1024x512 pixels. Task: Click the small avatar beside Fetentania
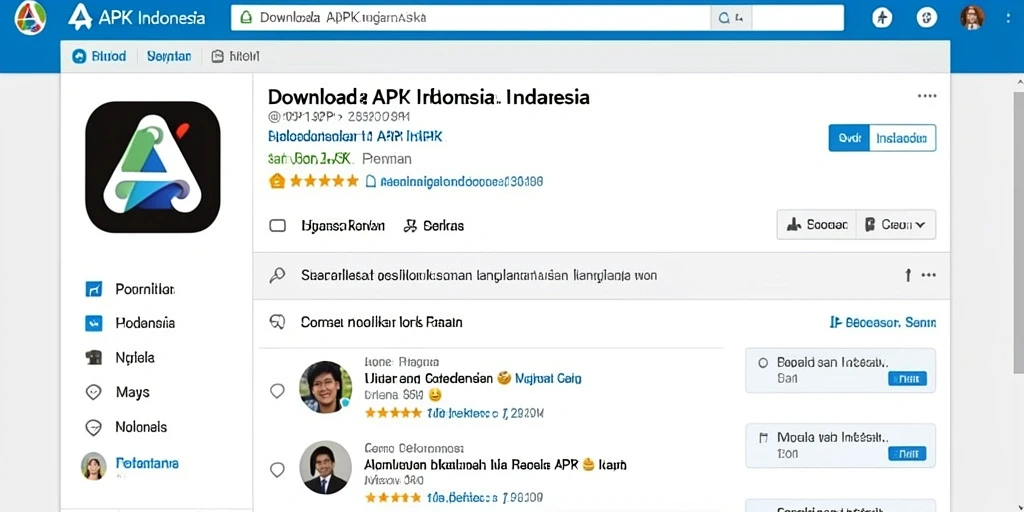point(93,466)
